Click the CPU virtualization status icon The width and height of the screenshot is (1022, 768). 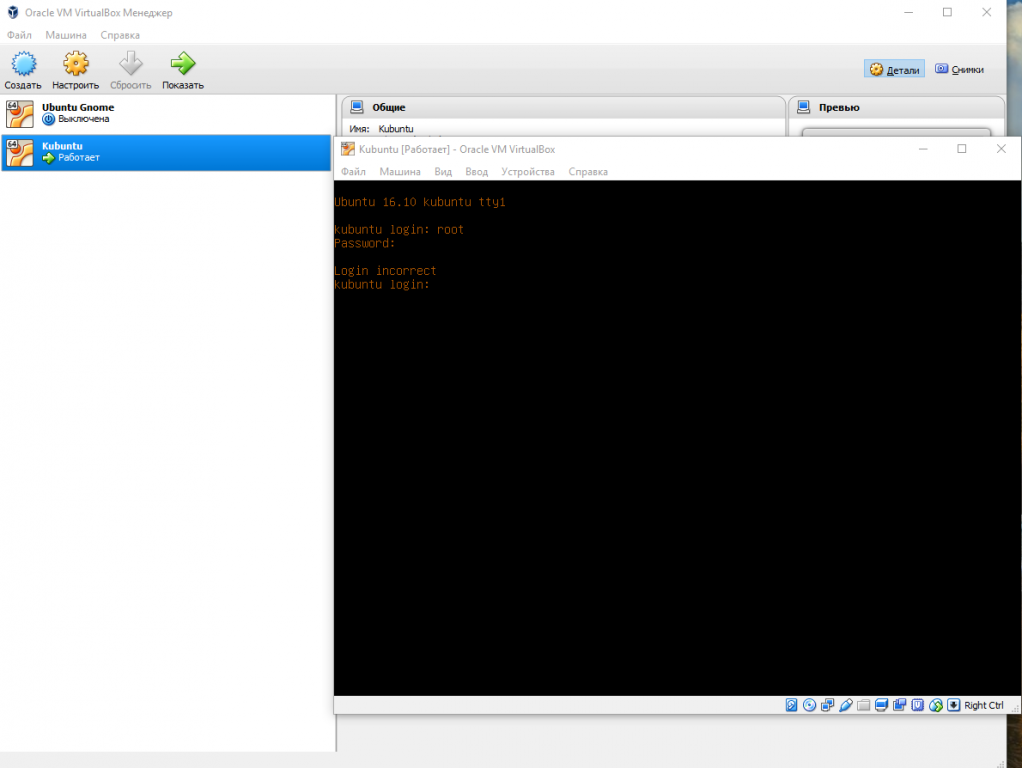pos(918,705)
